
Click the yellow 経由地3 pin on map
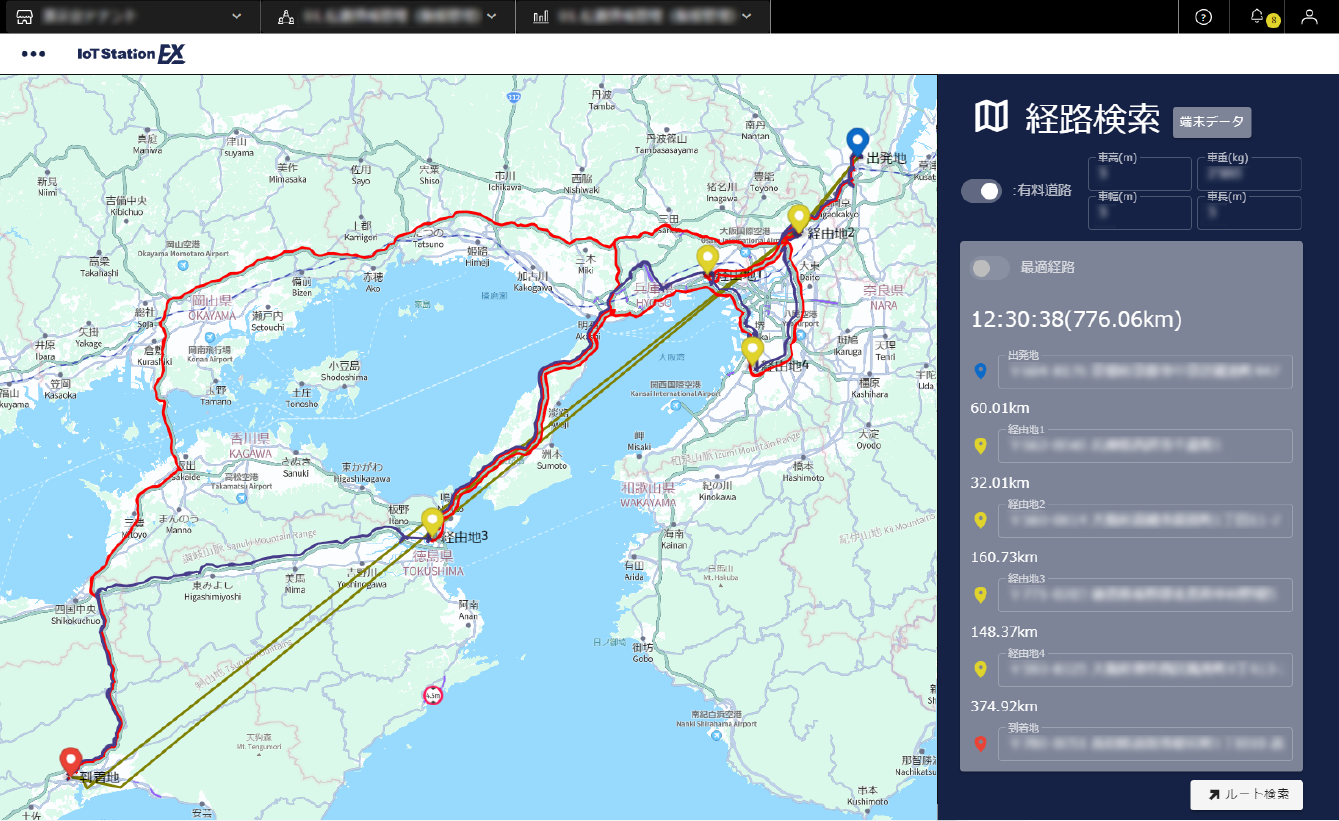(432, 524)
